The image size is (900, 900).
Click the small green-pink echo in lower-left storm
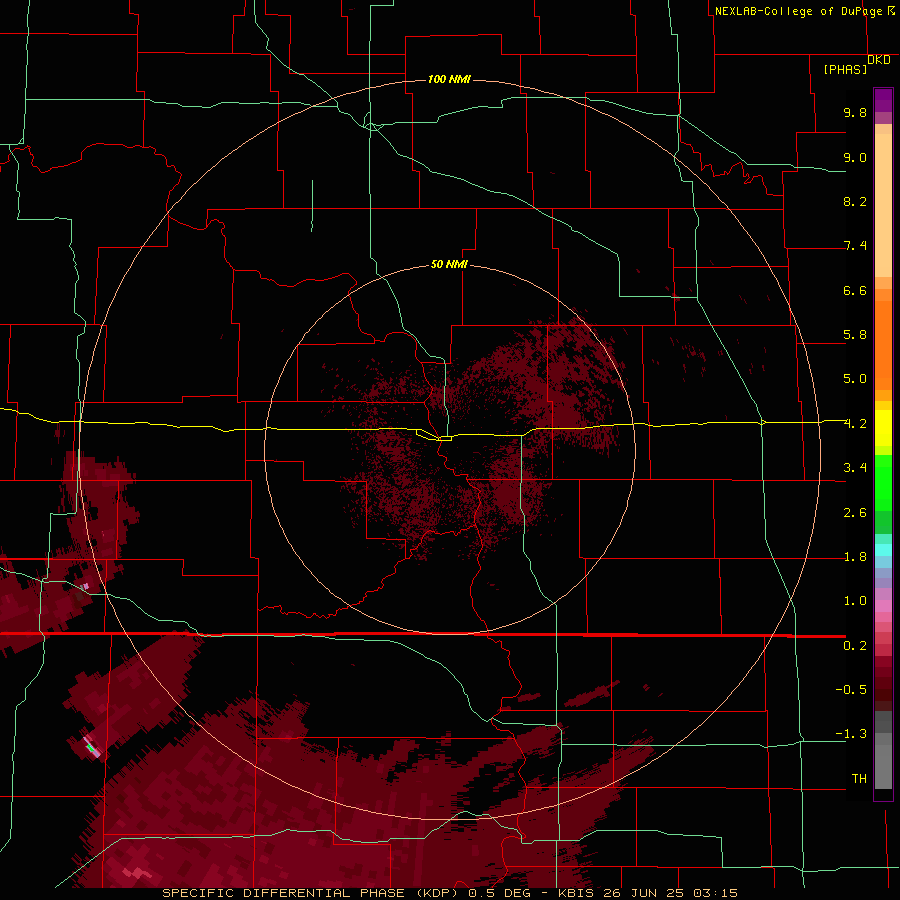(x=91, y=746)
